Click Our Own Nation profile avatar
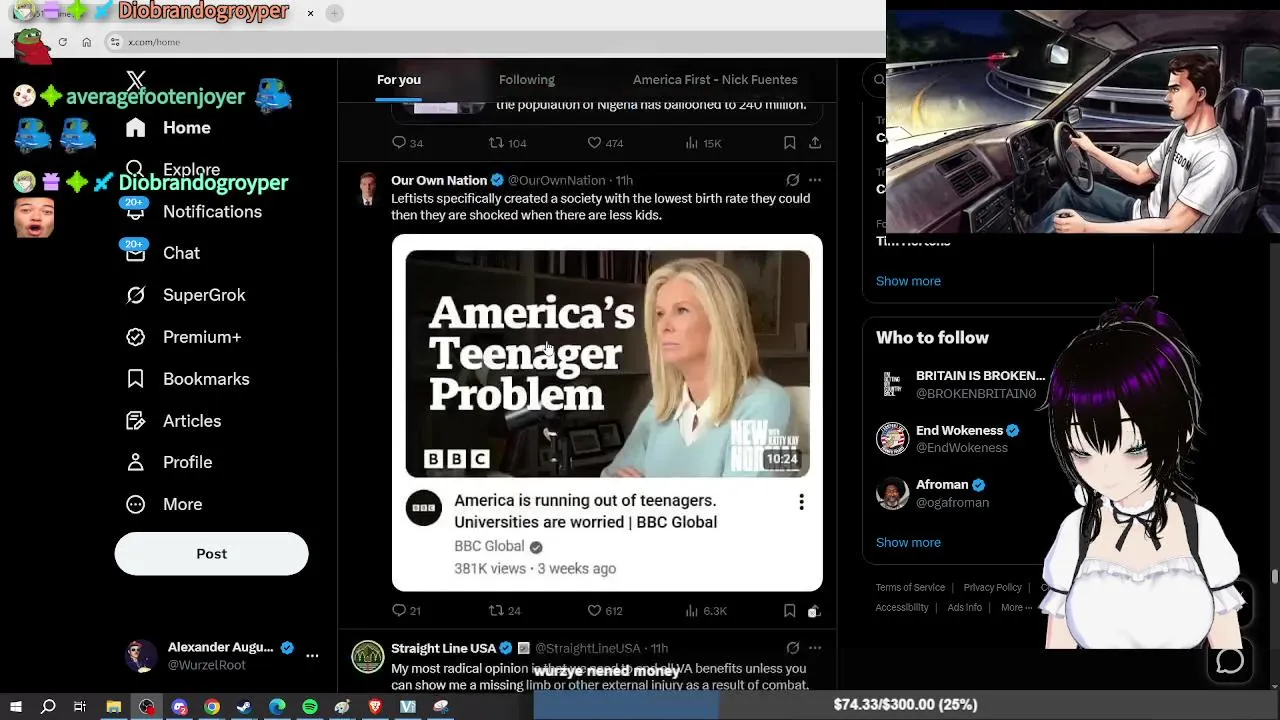This screenshot has width=1280, height=720. click(367, 188)
